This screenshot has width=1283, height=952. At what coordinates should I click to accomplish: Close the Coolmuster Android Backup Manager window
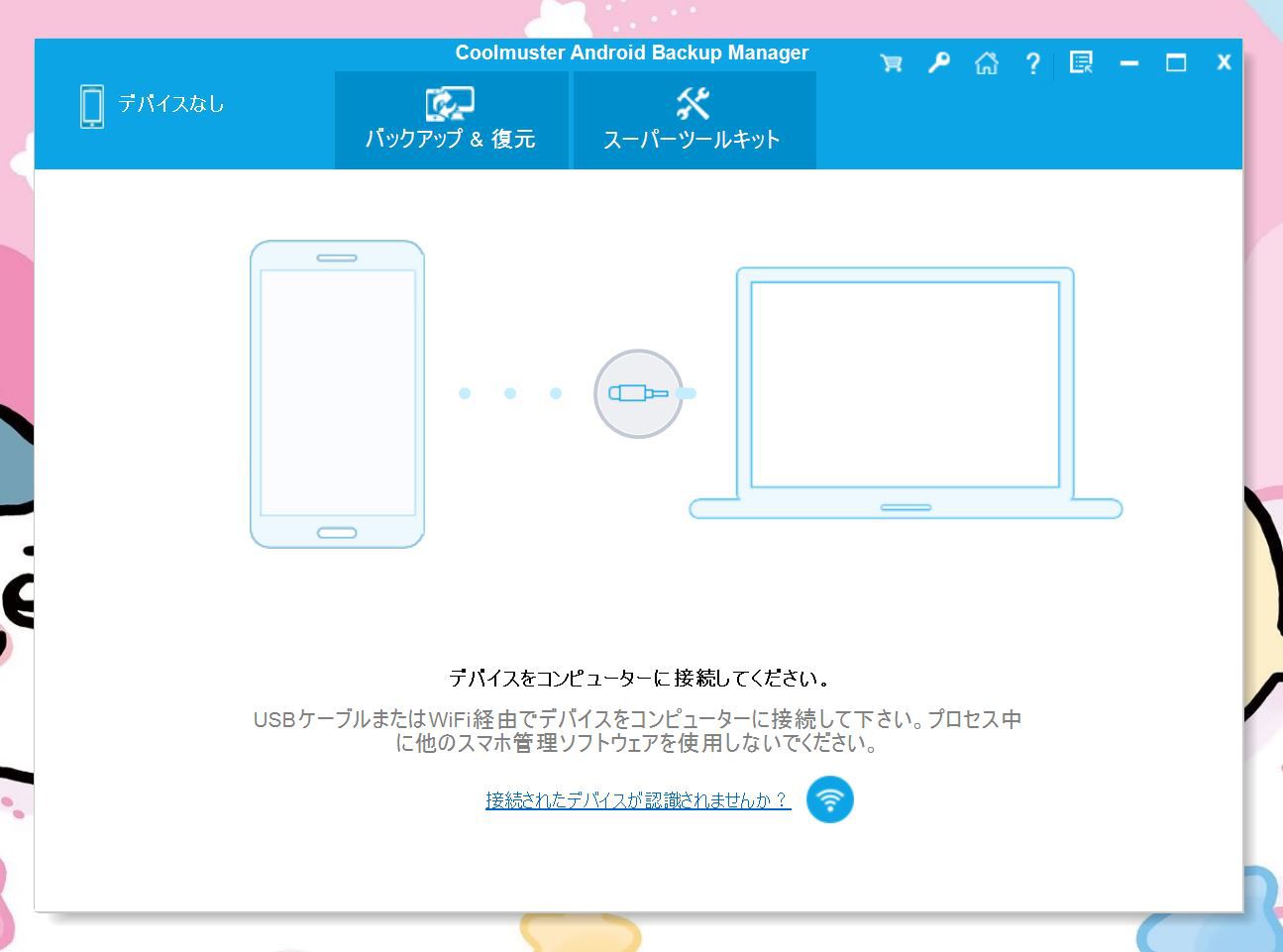click(x=1224, y=62)
